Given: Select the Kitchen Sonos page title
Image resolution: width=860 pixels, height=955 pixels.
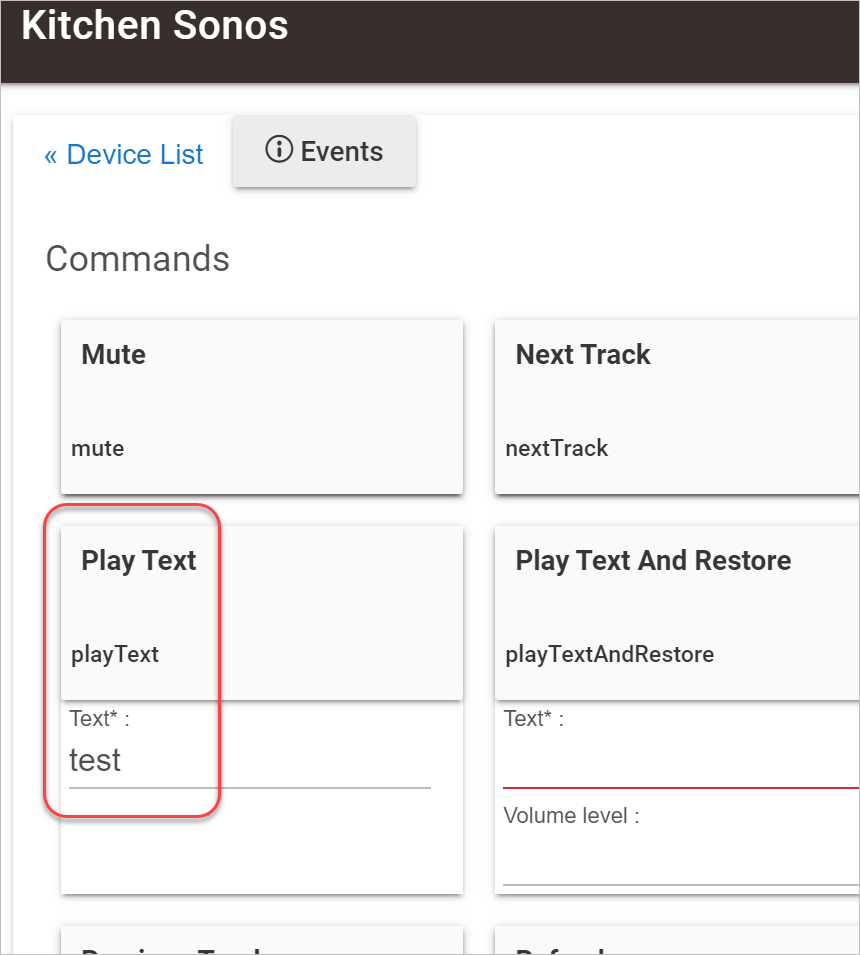Looking at the screenshot, I should pos(155,26).
